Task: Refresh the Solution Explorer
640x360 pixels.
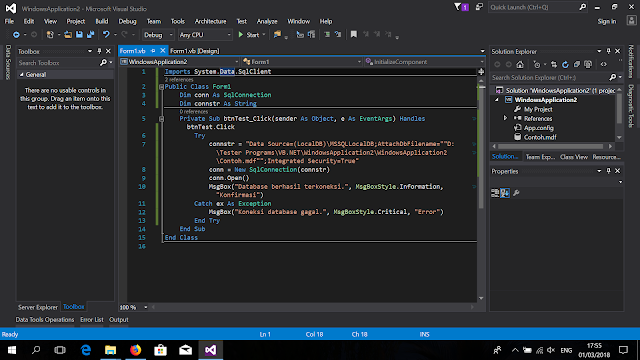Action: click(x=565, y=64)
